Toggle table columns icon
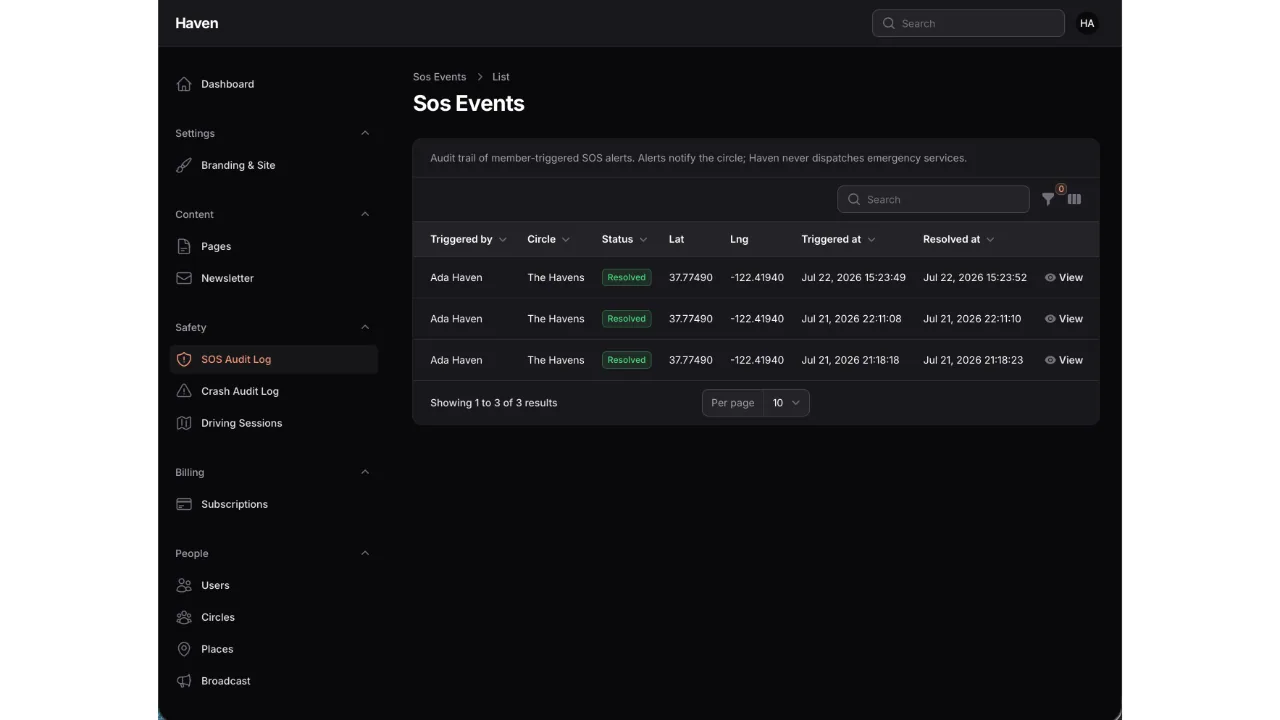The height and width of the screenshot is (720, 1280). coord(1074,199)
